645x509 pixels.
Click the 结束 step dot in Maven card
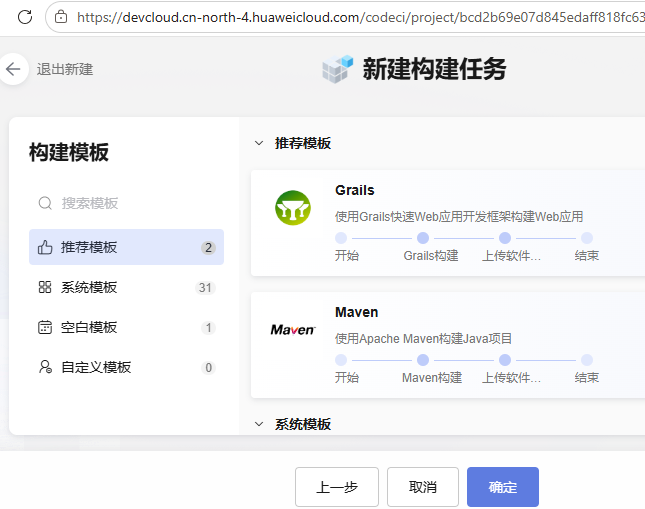tap(587, 360)
